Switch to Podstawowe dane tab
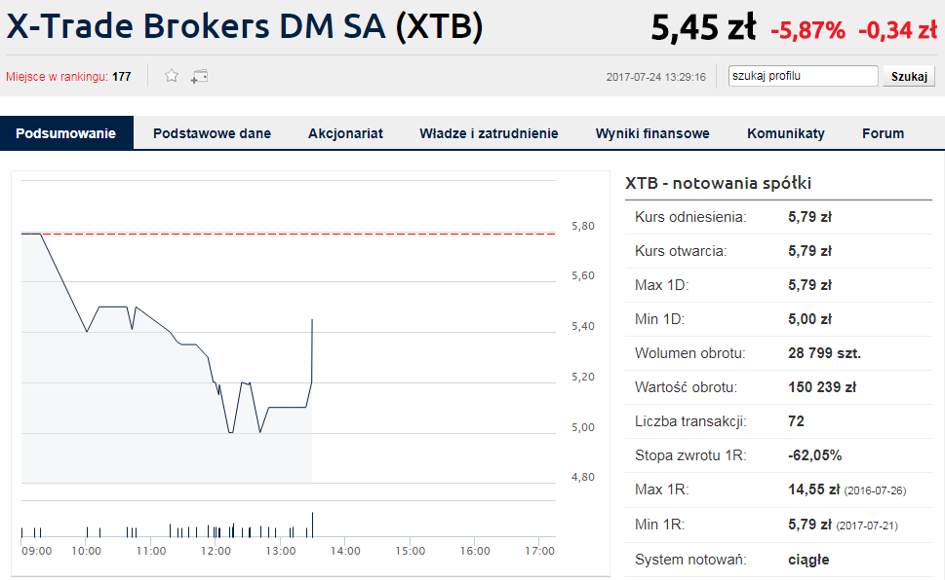Viewport: 945px width, 580px height. (212, 133)
